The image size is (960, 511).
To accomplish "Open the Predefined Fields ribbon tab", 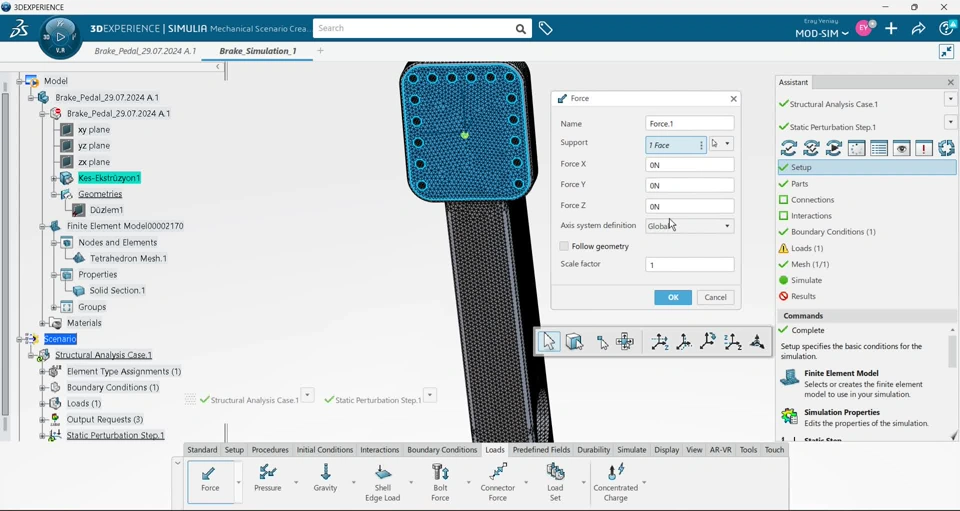I will pyautogui.click(x=541, y=450).
